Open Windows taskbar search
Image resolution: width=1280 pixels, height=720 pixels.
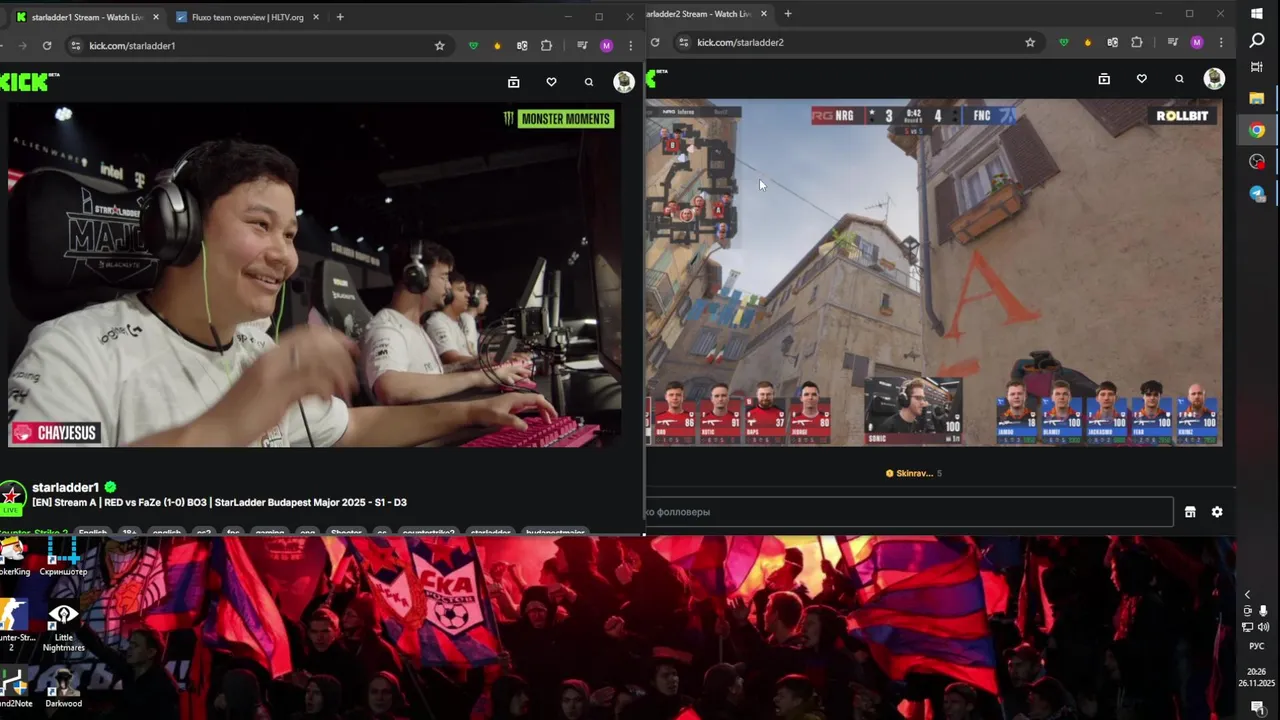1257,40
